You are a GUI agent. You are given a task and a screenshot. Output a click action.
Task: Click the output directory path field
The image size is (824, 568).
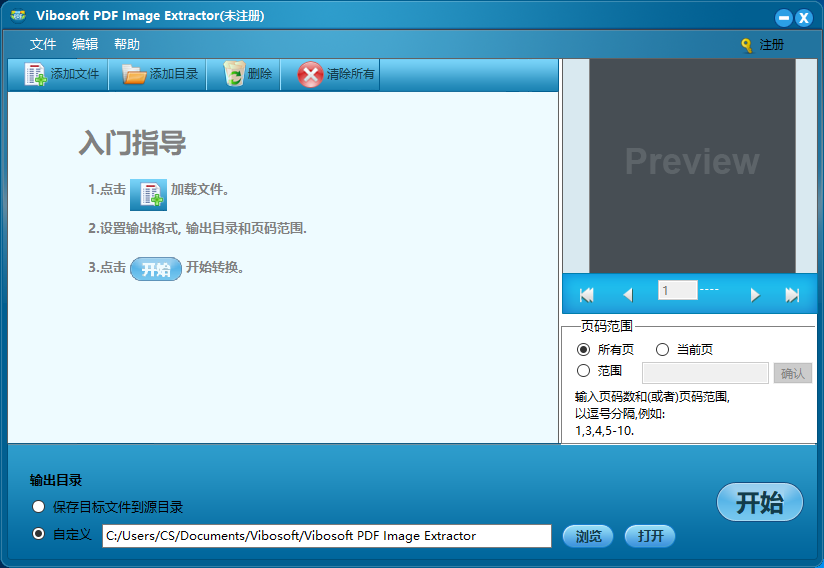(327, 536)
